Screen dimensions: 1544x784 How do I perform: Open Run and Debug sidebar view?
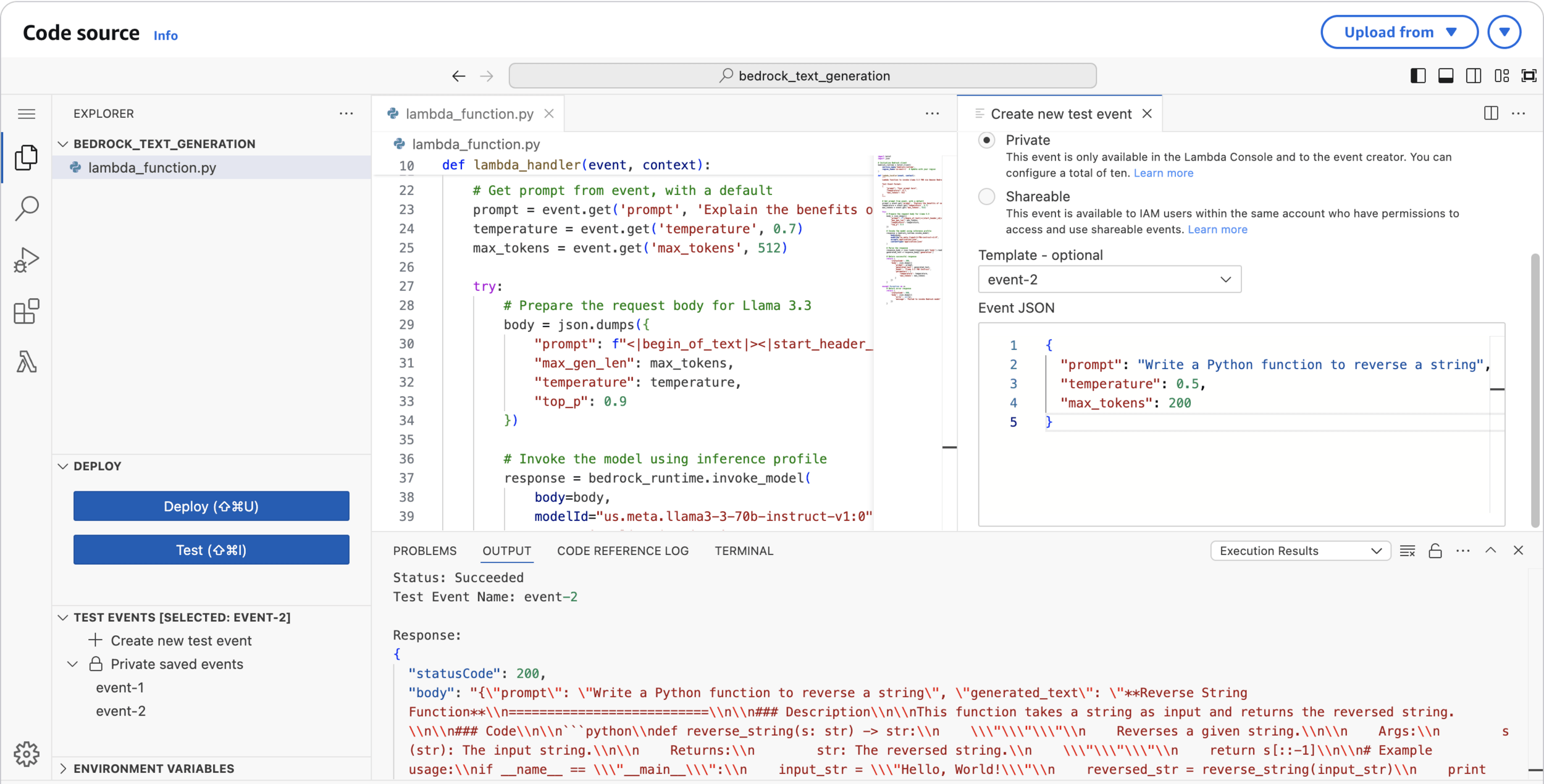pos(27,260)
